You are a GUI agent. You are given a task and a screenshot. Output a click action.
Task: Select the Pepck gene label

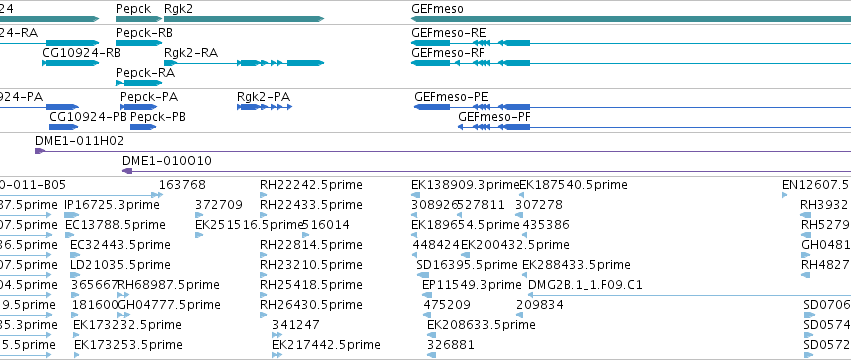point(134,9)
